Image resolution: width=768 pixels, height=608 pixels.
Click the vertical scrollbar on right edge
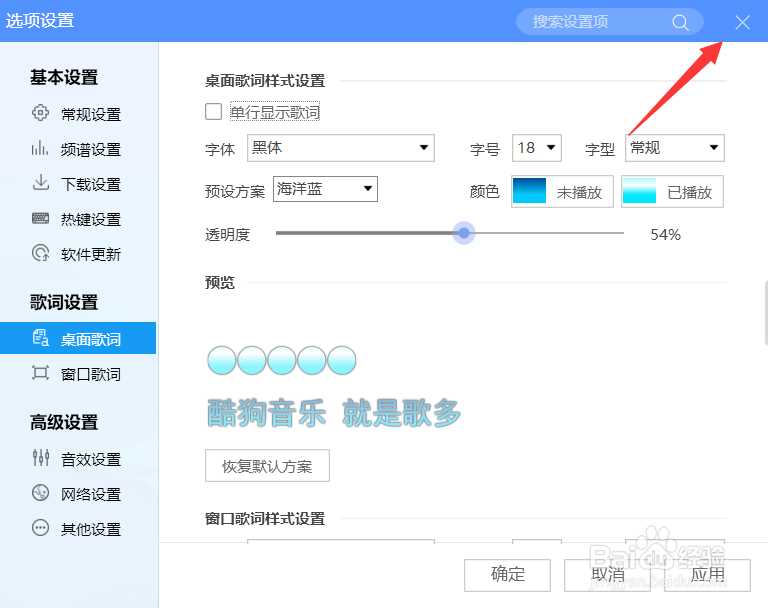coord(766,314)
